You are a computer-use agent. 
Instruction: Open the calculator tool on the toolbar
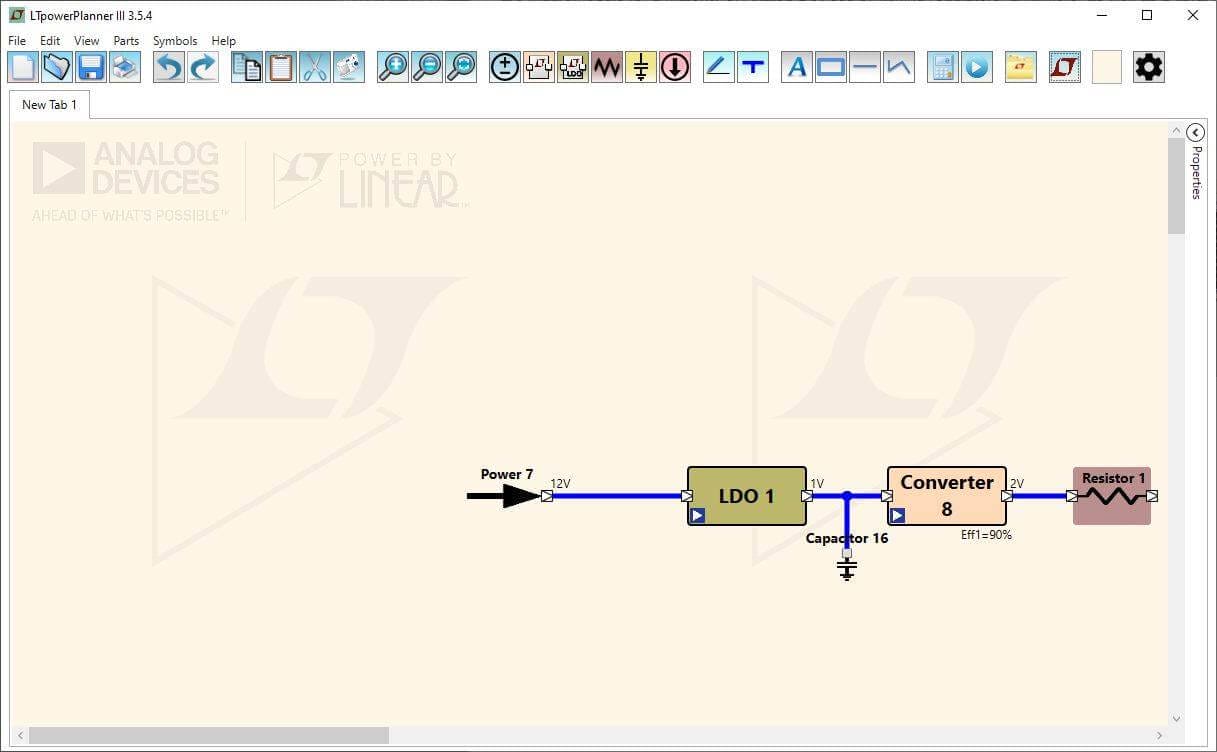click(942, 67)
